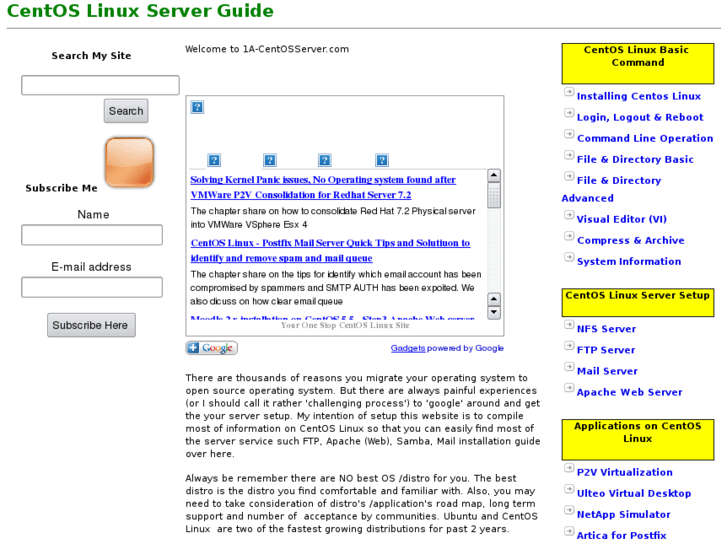Click the gadget feed scrollbar bottom down arrow
The width and height of the screenshot is (727, 545).
coord(494,312)
